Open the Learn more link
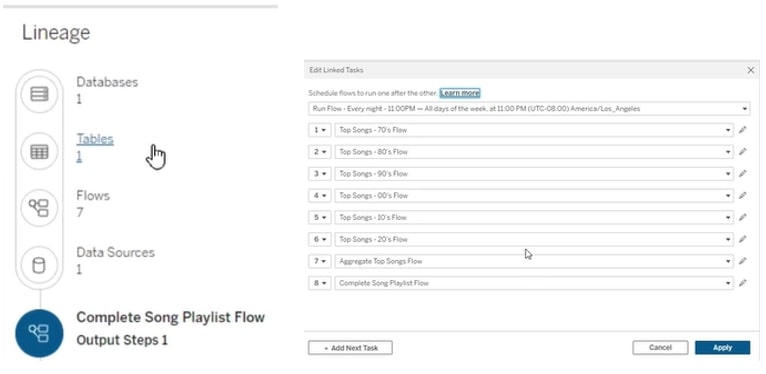The height and width of the screenshot is (374, 766). 460,93
